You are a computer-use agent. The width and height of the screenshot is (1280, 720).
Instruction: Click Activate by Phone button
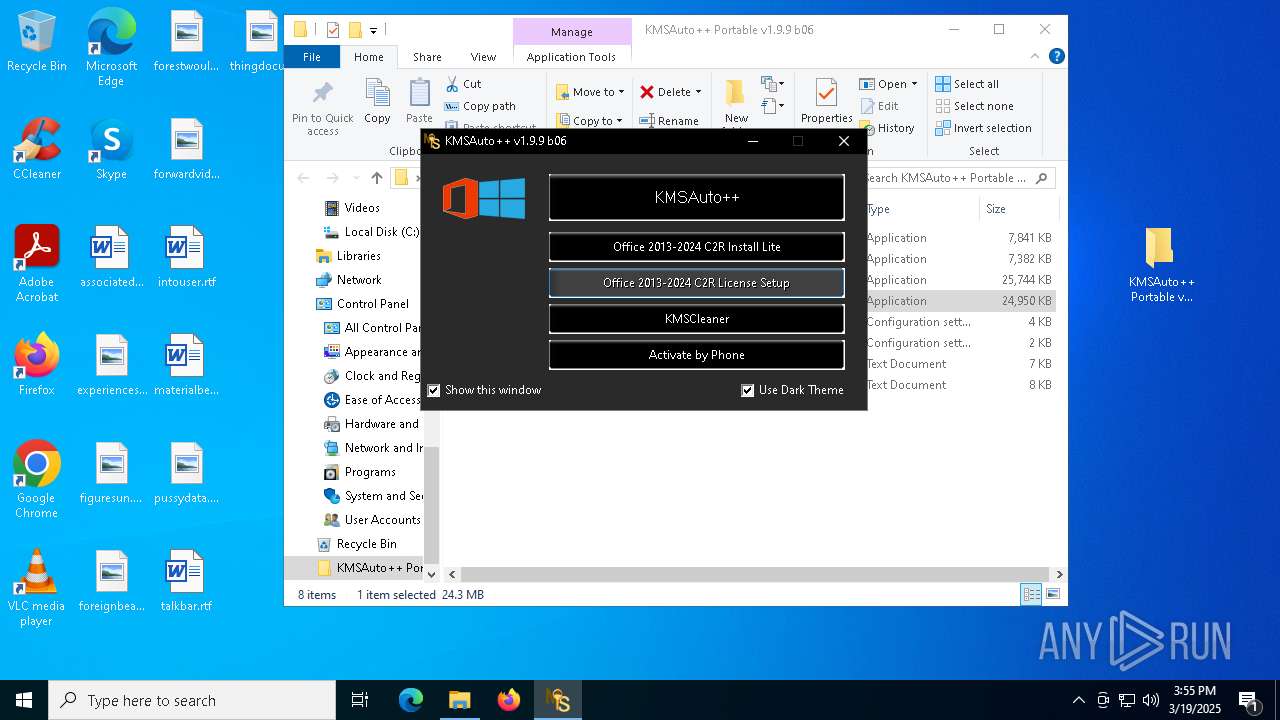click(x=697, y=355)
